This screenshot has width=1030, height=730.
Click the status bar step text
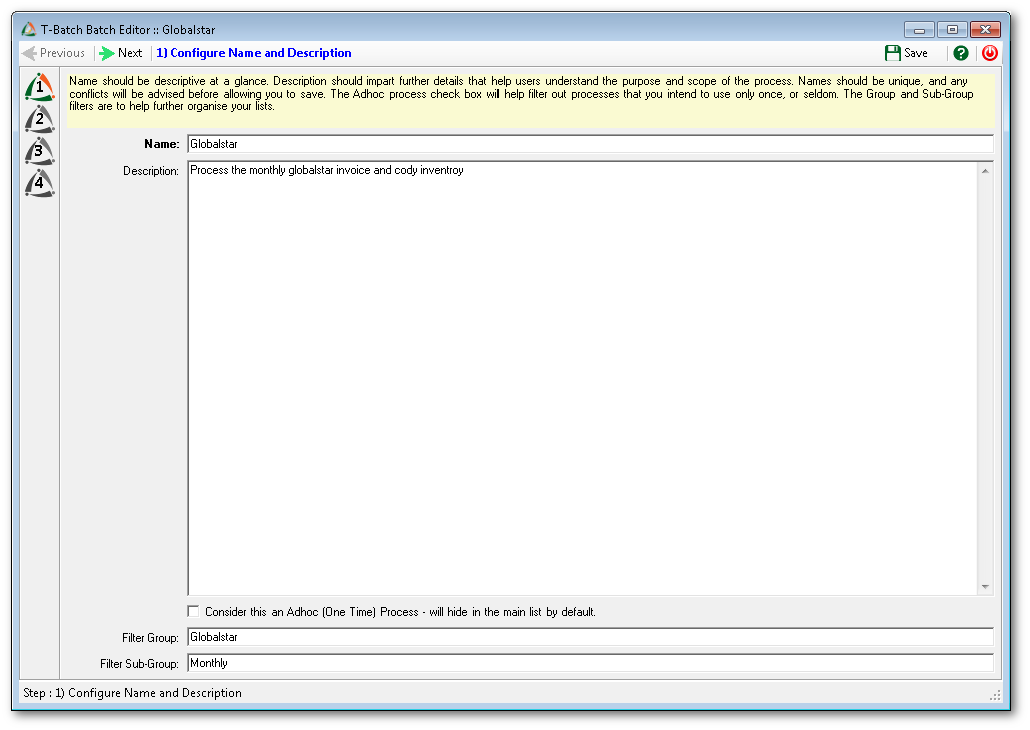[132, 693]
